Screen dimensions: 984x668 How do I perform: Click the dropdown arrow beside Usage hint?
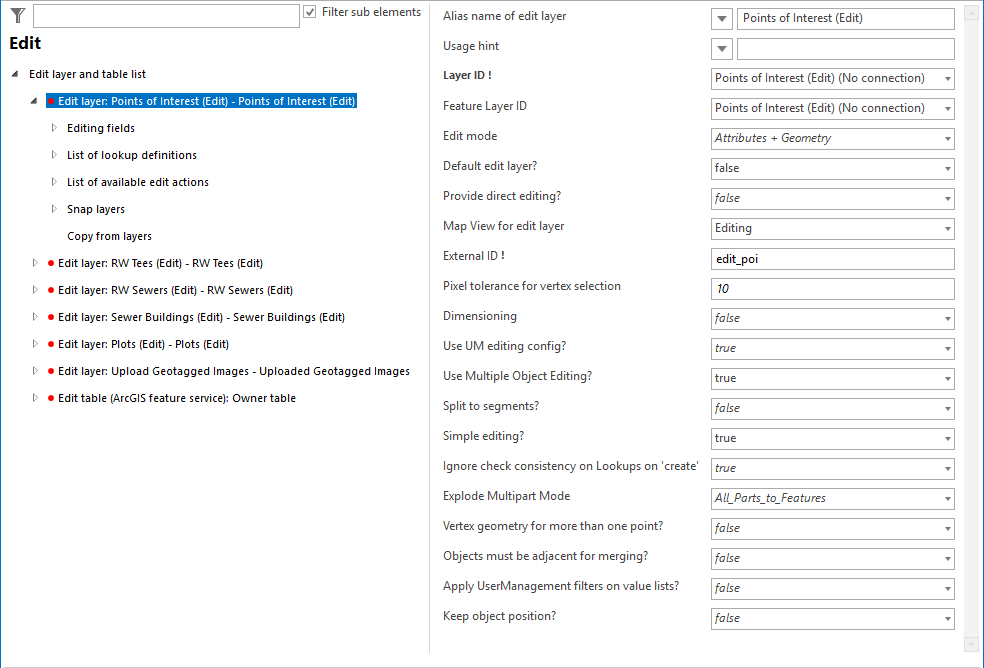click(x=721, y=48)
